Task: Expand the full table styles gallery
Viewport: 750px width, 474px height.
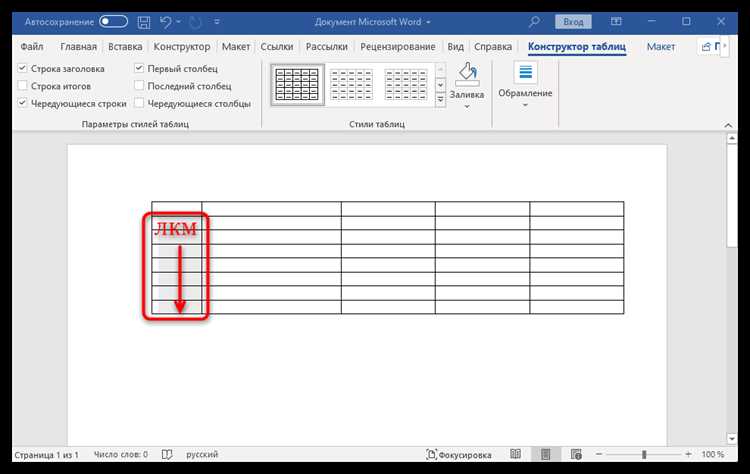Action: click(440, 100)
